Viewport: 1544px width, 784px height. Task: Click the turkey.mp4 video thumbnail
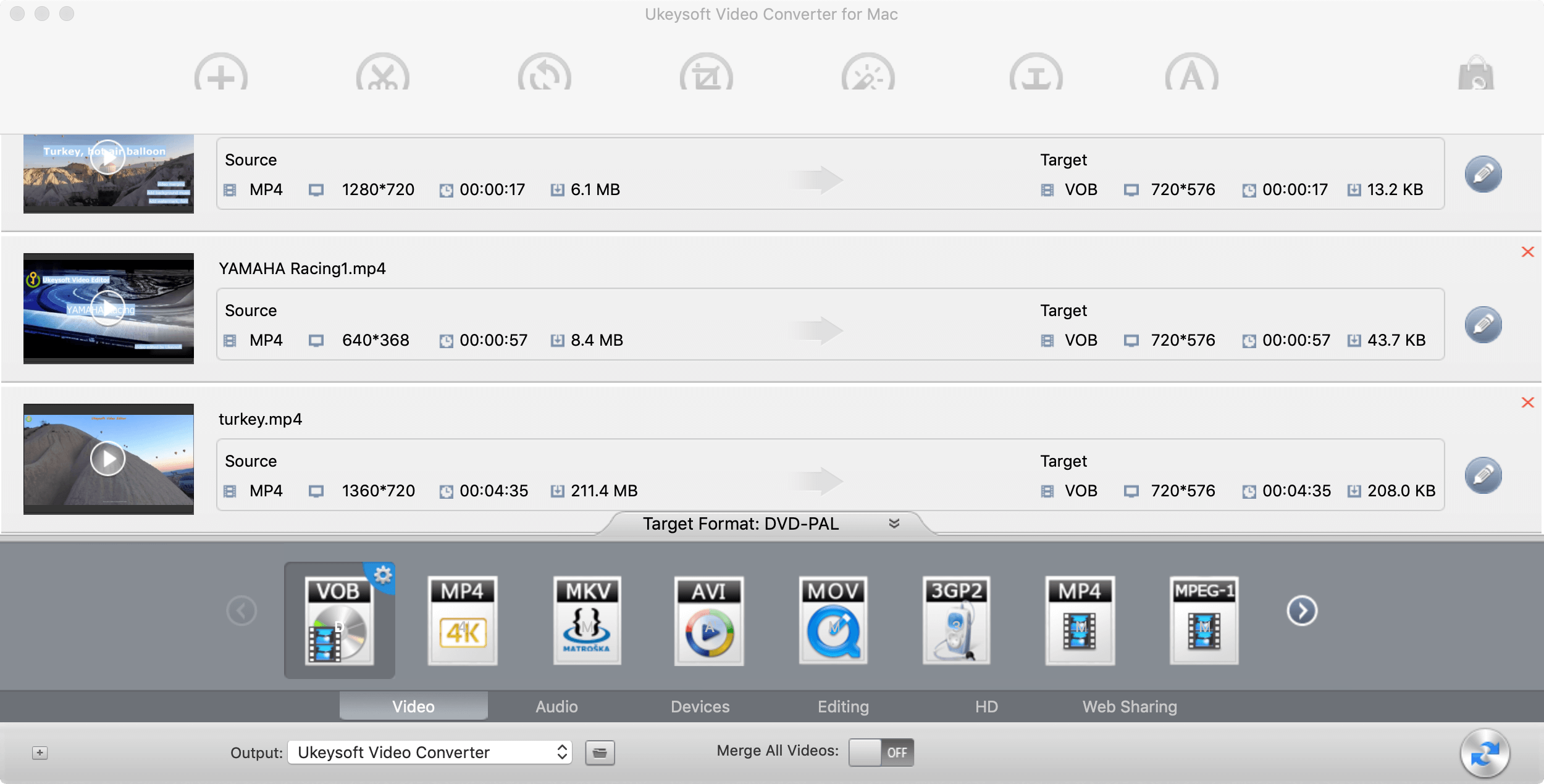coord(107,459)
